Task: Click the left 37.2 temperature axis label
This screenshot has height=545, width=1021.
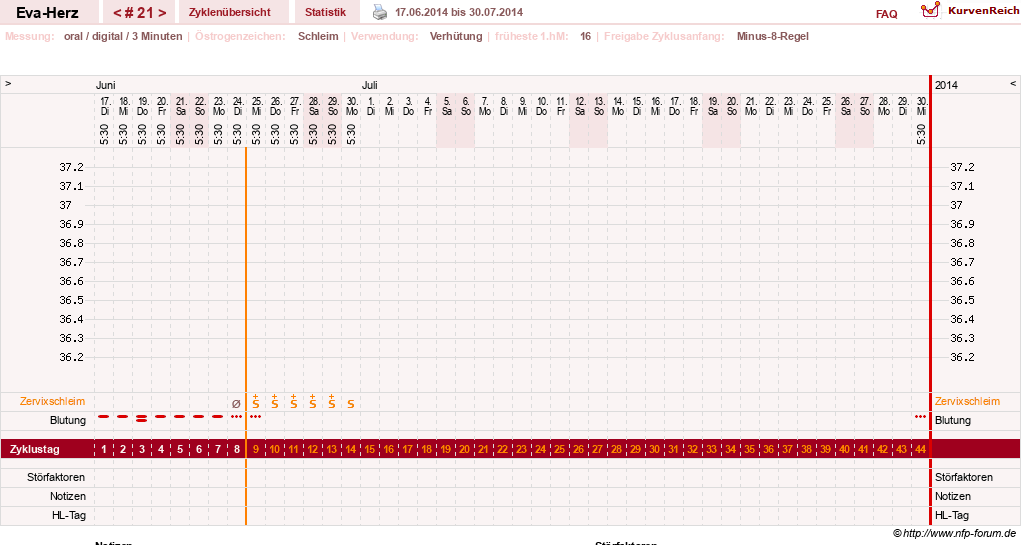Action: [x=72, y=167]
